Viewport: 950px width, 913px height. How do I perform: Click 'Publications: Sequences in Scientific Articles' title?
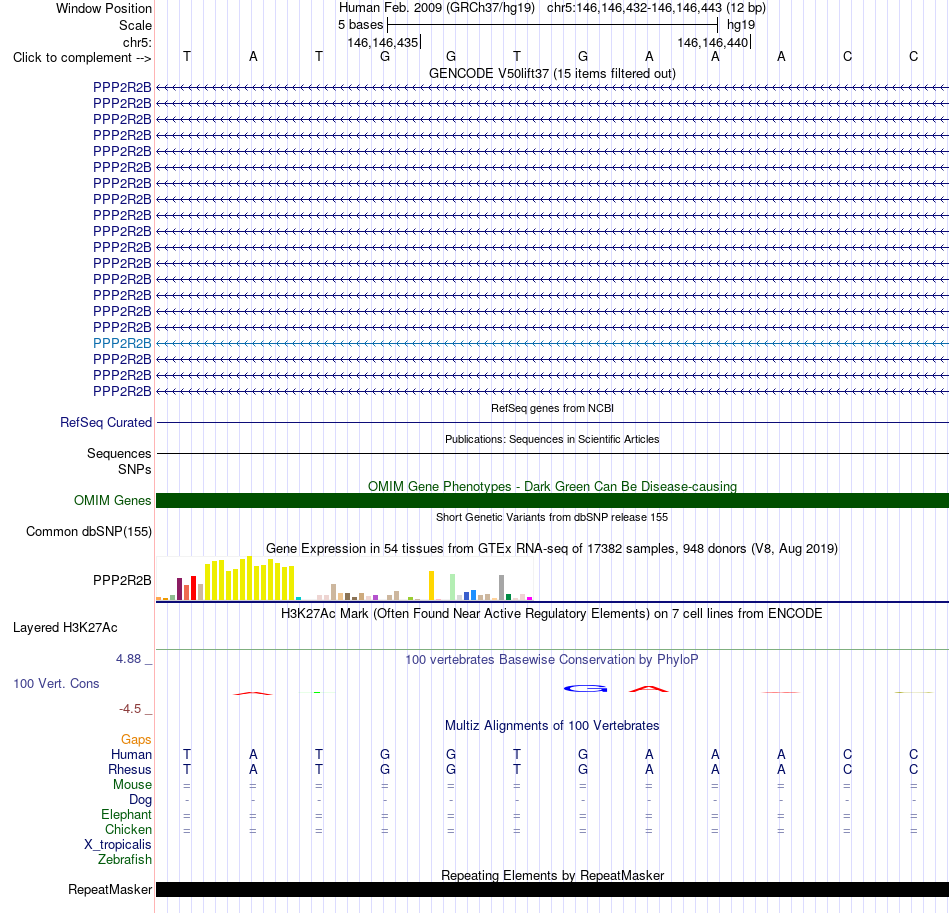pyautogui.click(x=552, y=439)
